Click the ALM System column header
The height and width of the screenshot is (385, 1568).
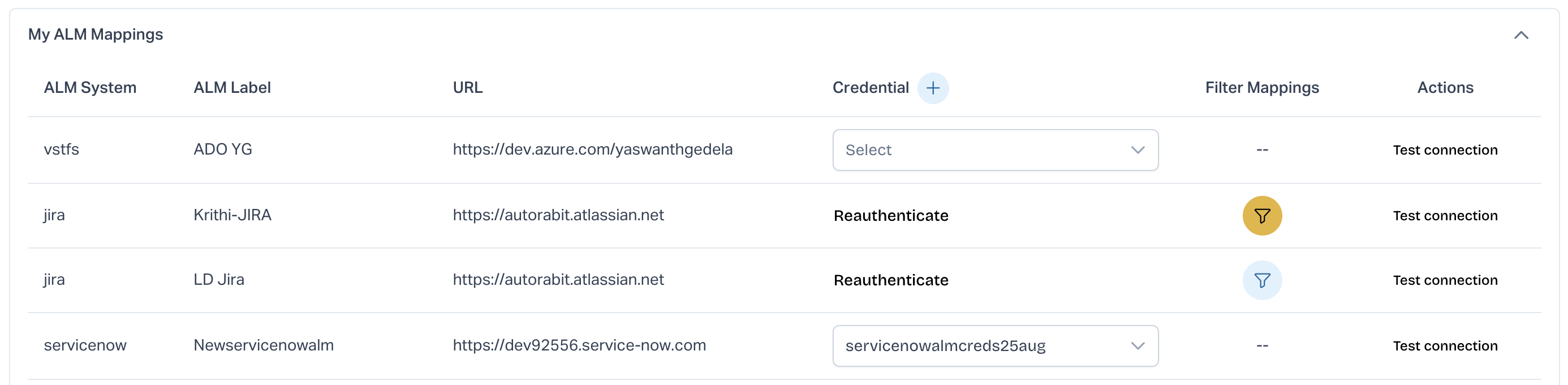pos(90,88)
